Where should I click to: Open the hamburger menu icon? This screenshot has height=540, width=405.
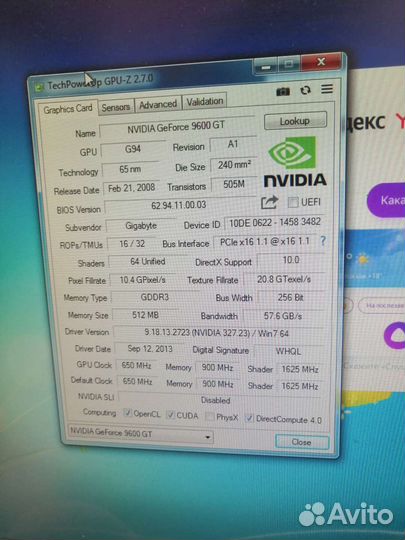327,89
